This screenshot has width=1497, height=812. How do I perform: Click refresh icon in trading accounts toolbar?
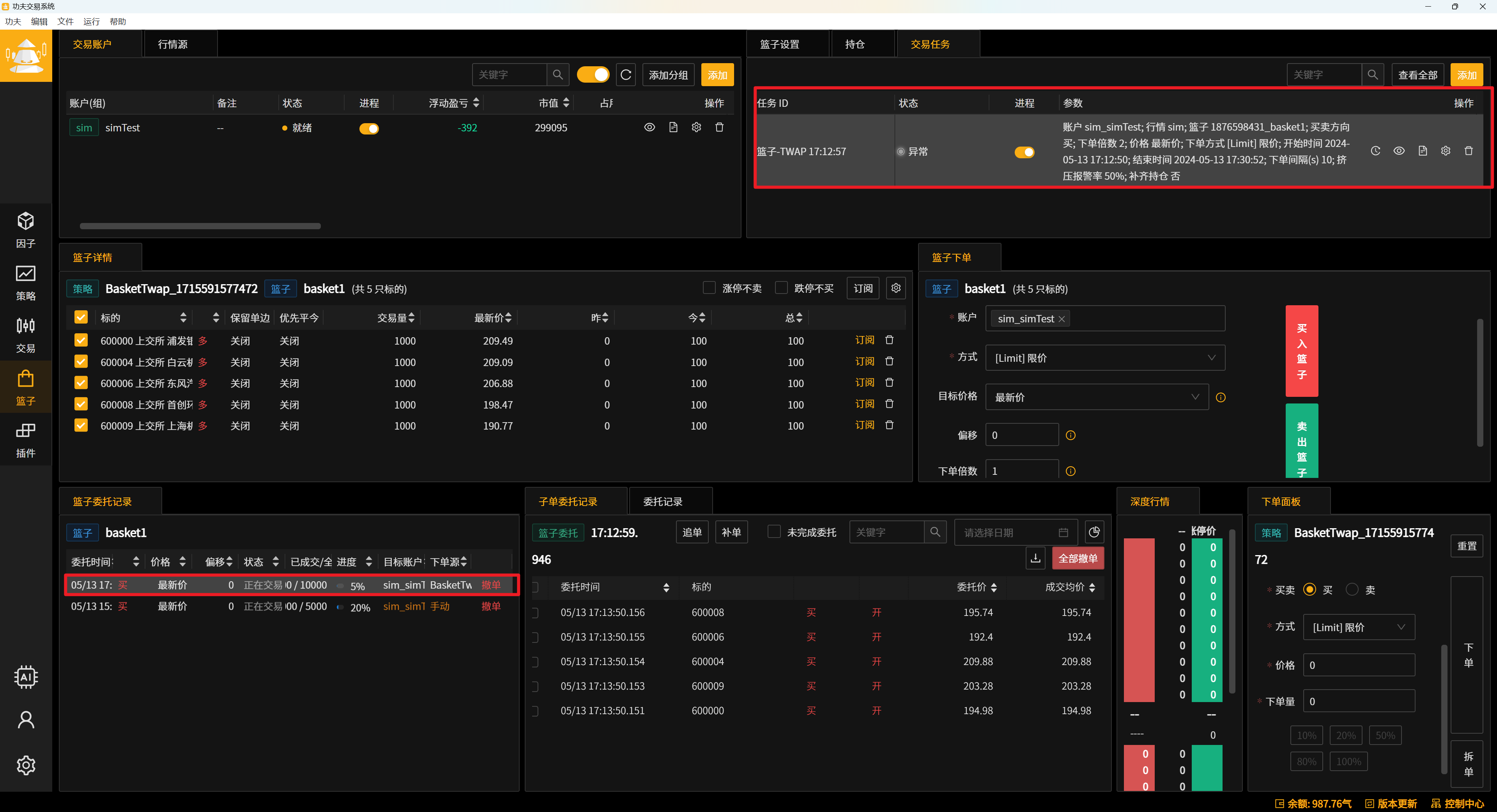tap(626, 75)
